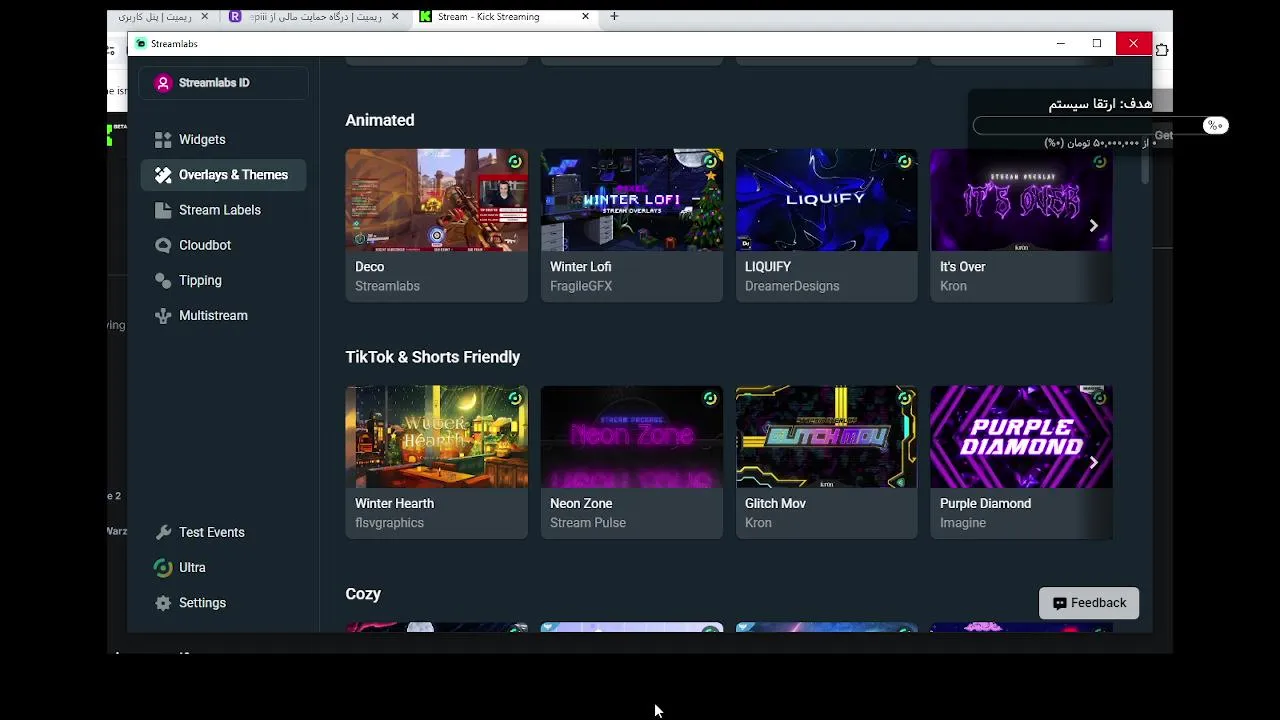Click the browser extensions puzzle icon
The image size is (1280, 720).
pyautogui.click(x=1162, y=50)
